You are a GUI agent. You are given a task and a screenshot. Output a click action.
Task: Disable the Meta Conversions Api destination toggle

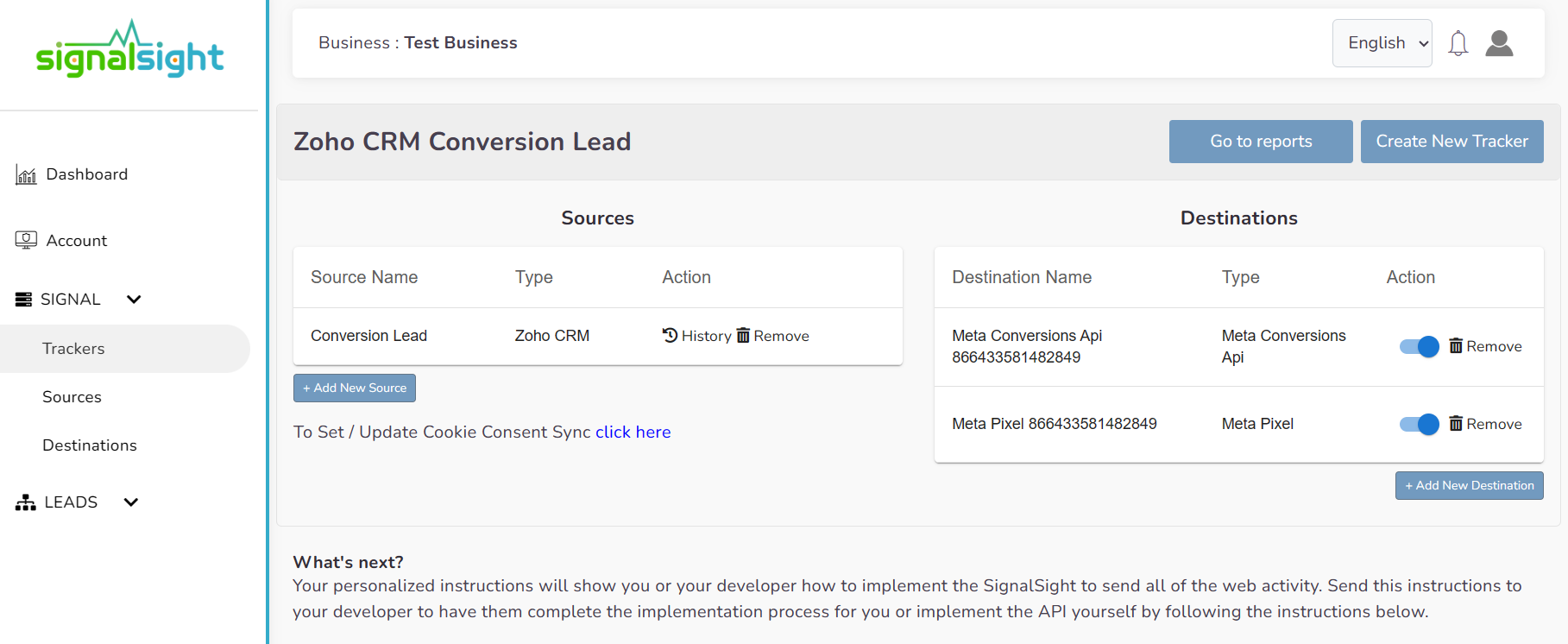point(1420,346)
